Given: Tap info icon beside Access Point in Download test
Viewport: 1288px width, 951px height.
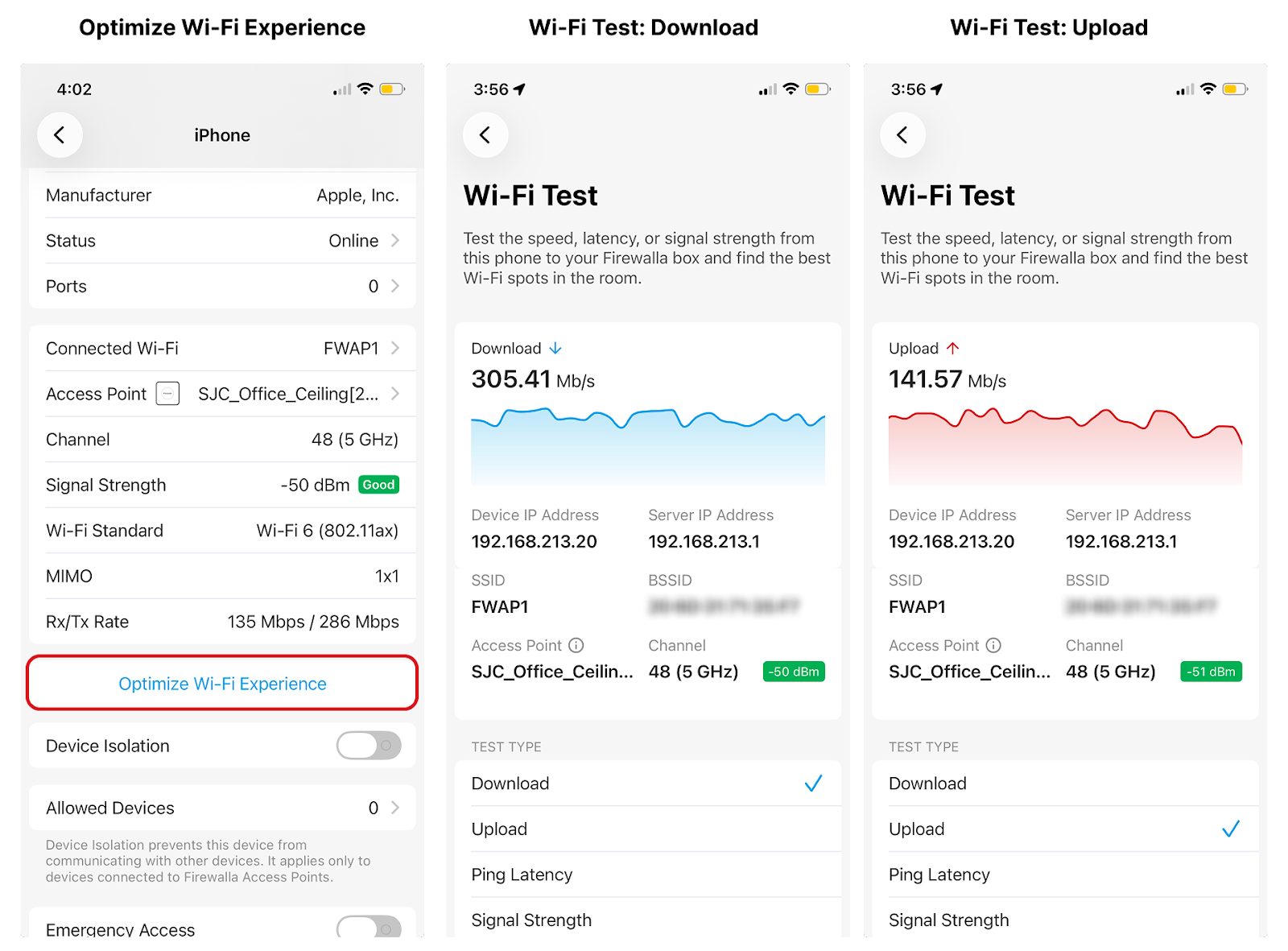Looking at the screenshot, I should coord(576,645).
